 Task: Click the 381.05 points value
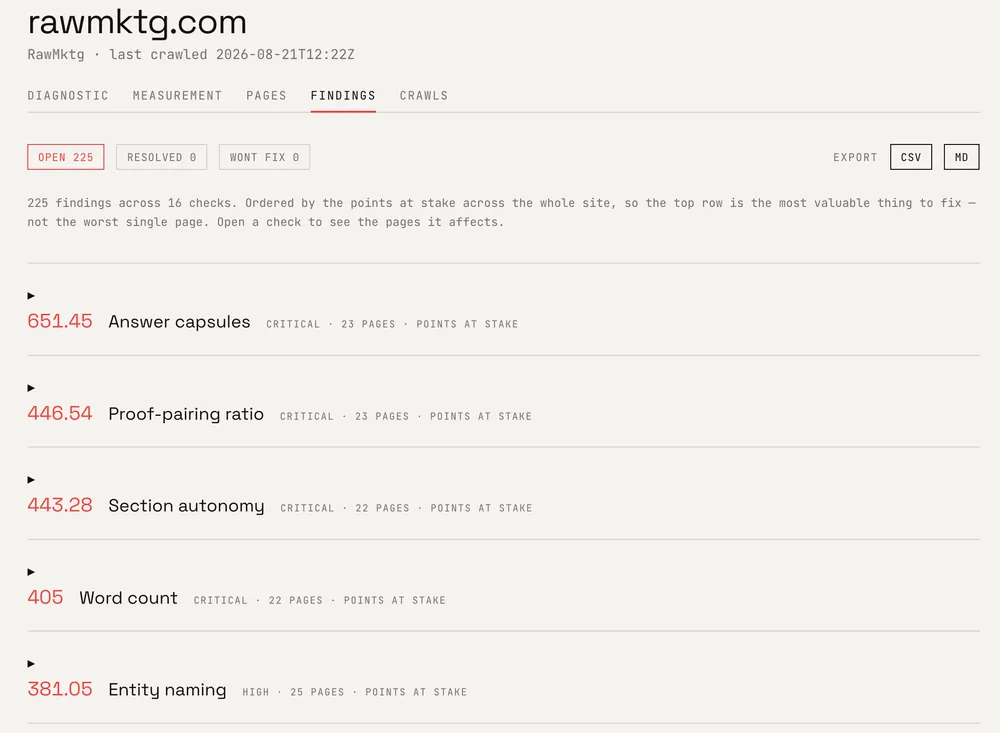tap(60, 689)
